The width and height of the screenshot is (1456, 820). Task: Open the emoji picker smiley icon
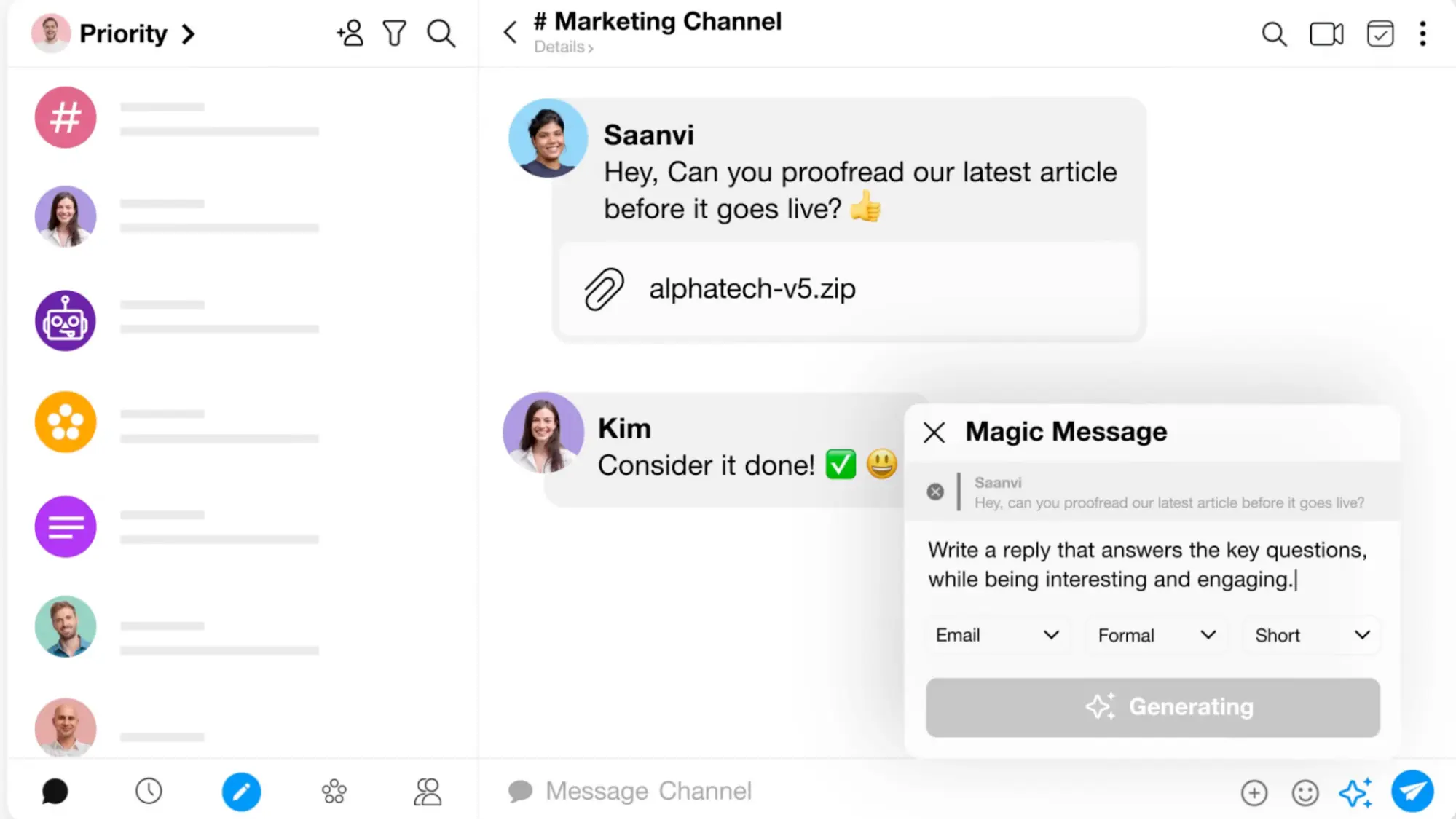click(1305, 792)
